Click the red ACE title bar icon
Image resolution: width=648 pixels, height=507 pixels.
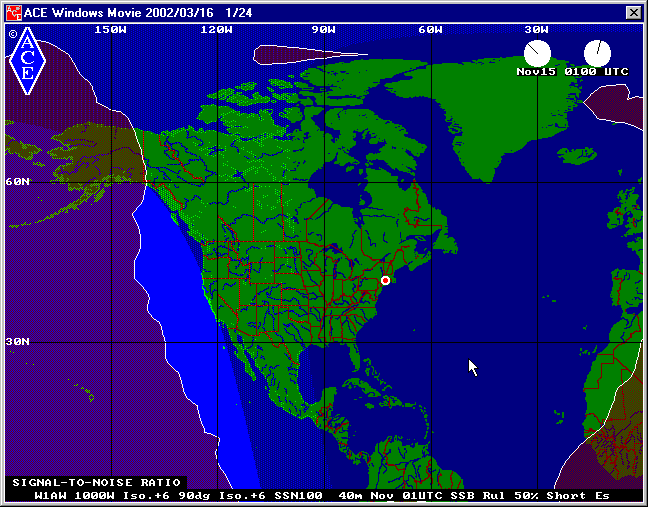click(14, 13)
